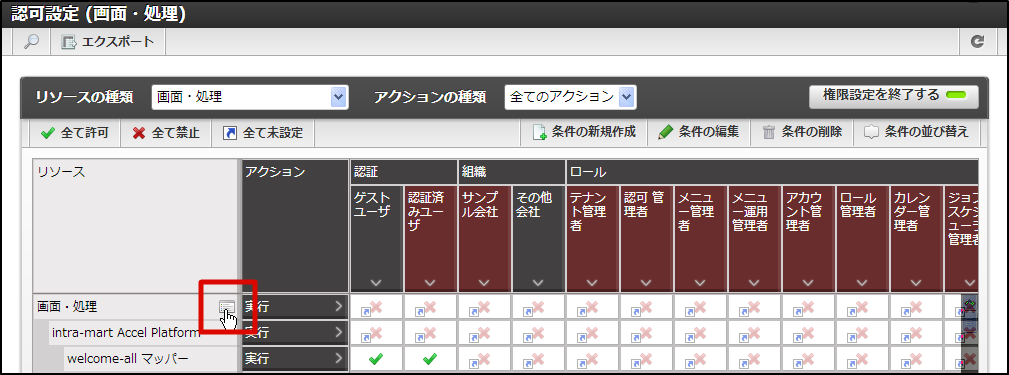Toggle ゲストユーザ permission for 画面・処理 row

[376, 307]
